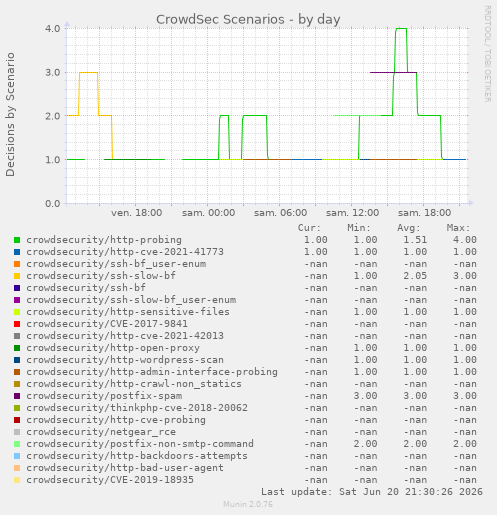
Task: Click the ssh-slow-bf Avg value 2.05
Action: [415, 276]
